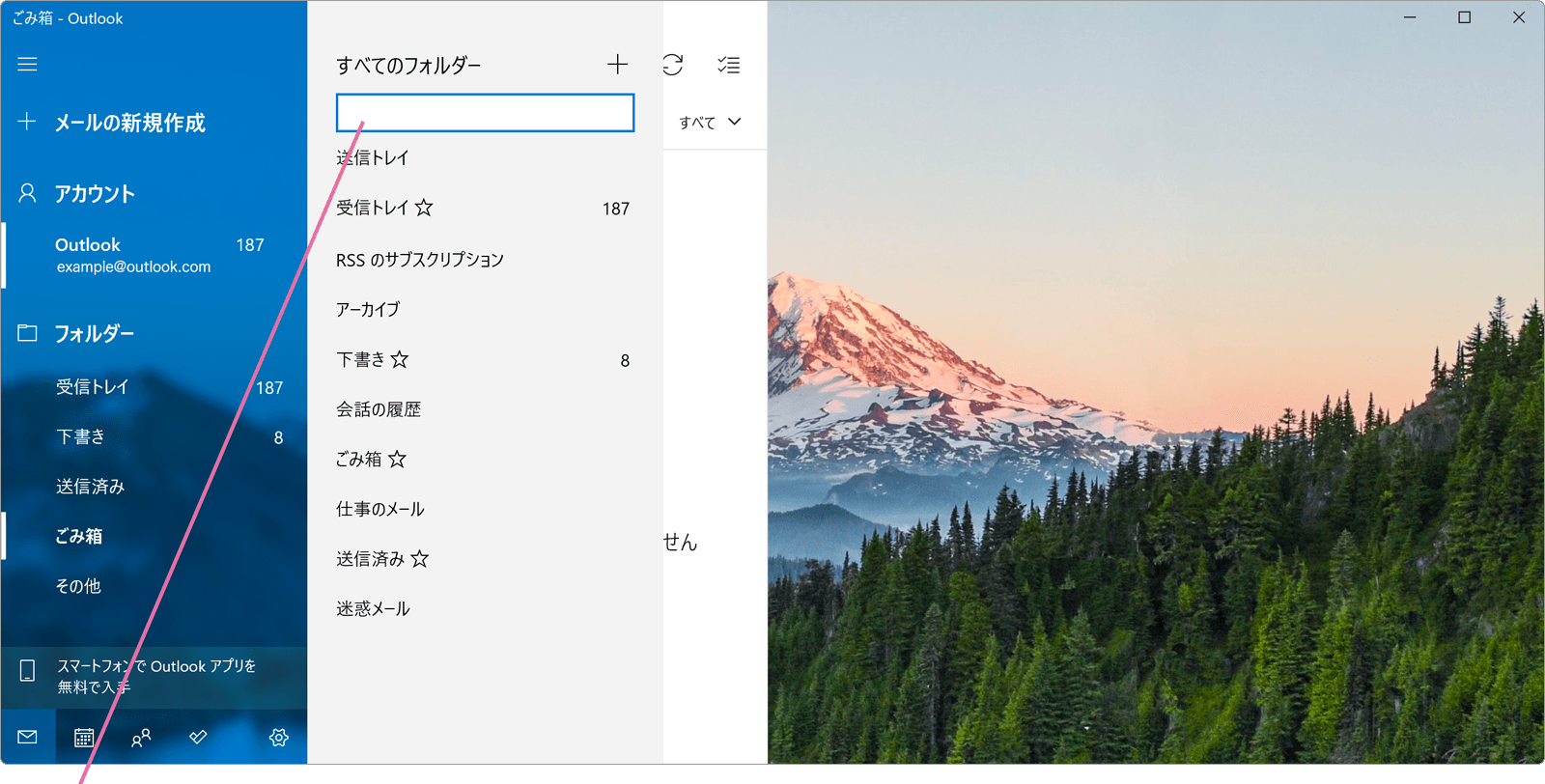Screen dimensions: 1545x784
Task: Click the new folder name field
Action: pos(485,113)
